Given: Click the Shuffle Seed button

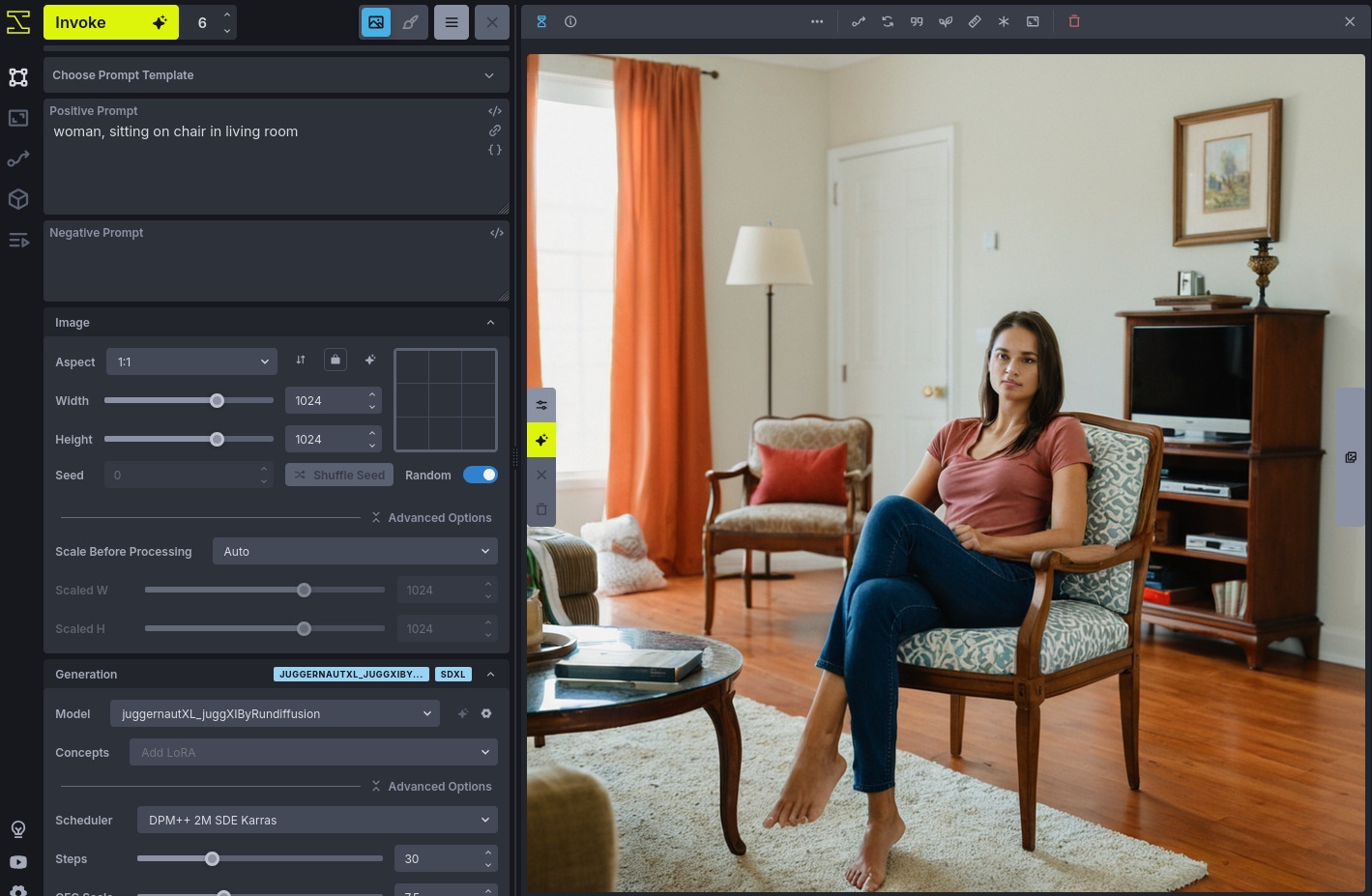Looking at the screenshot, I should pos(339,475).
